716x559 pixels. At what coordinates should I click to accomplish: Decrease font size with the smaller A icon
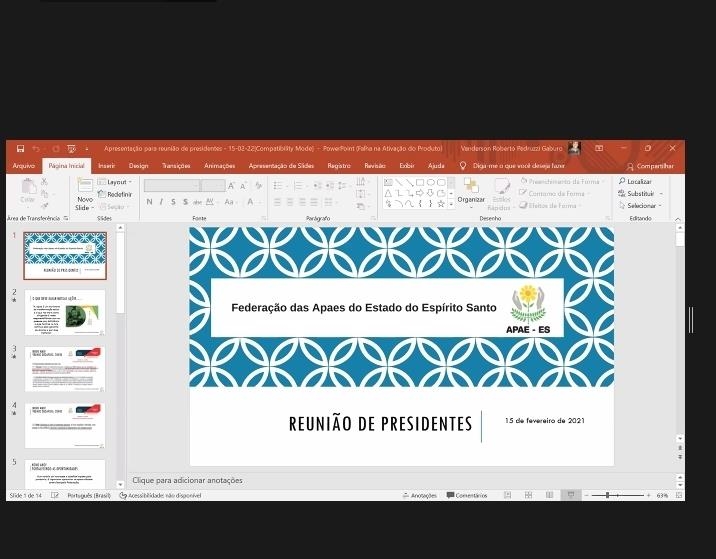pos(243,185)
